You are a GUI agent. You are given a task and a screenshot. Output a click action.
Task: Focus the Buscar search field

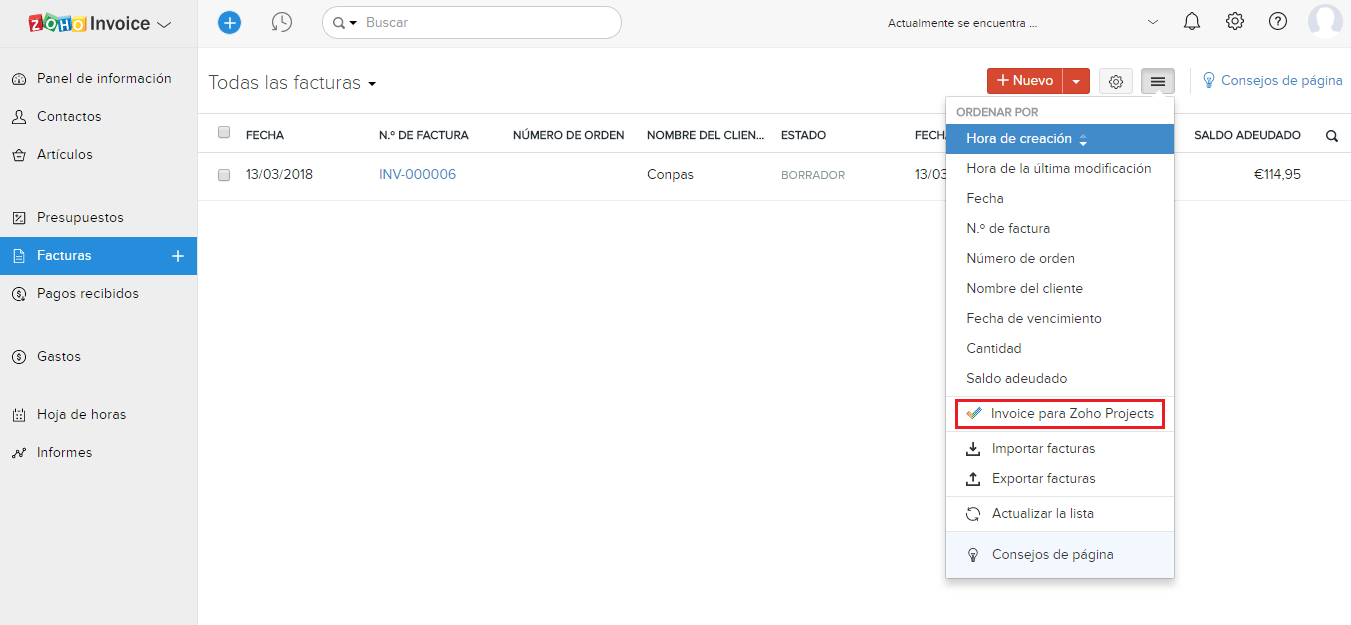point(485,22)
